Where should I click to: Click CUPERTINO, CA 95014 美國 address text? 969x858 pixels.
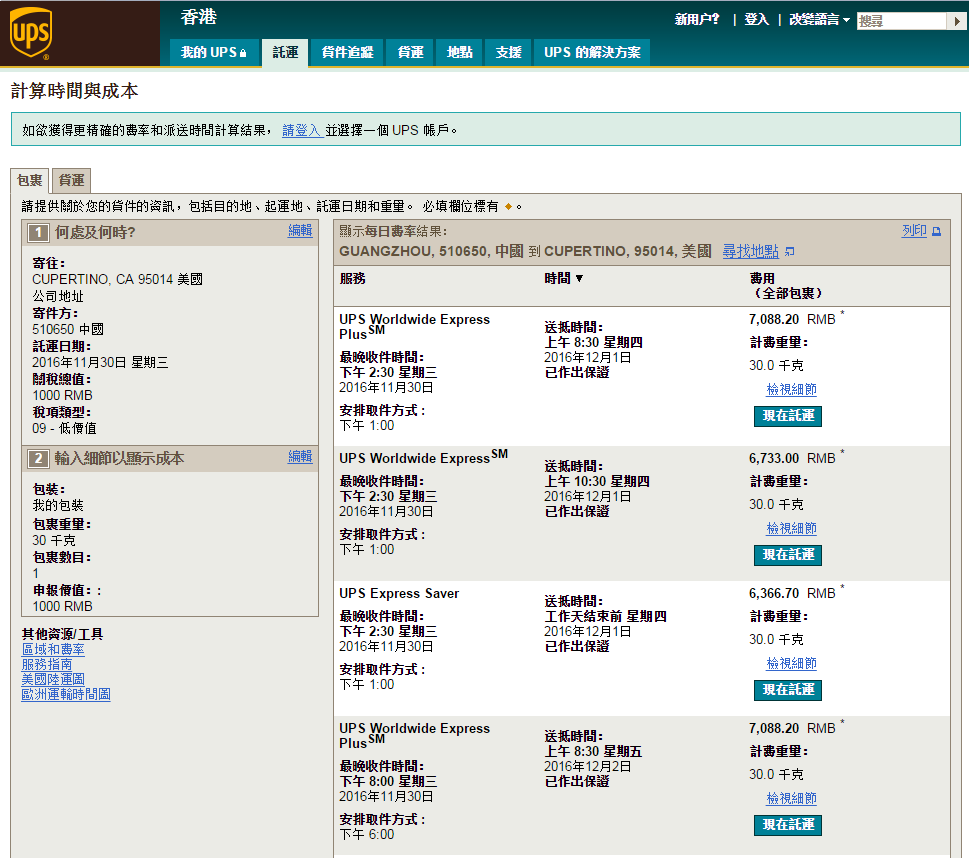point(117,279)
